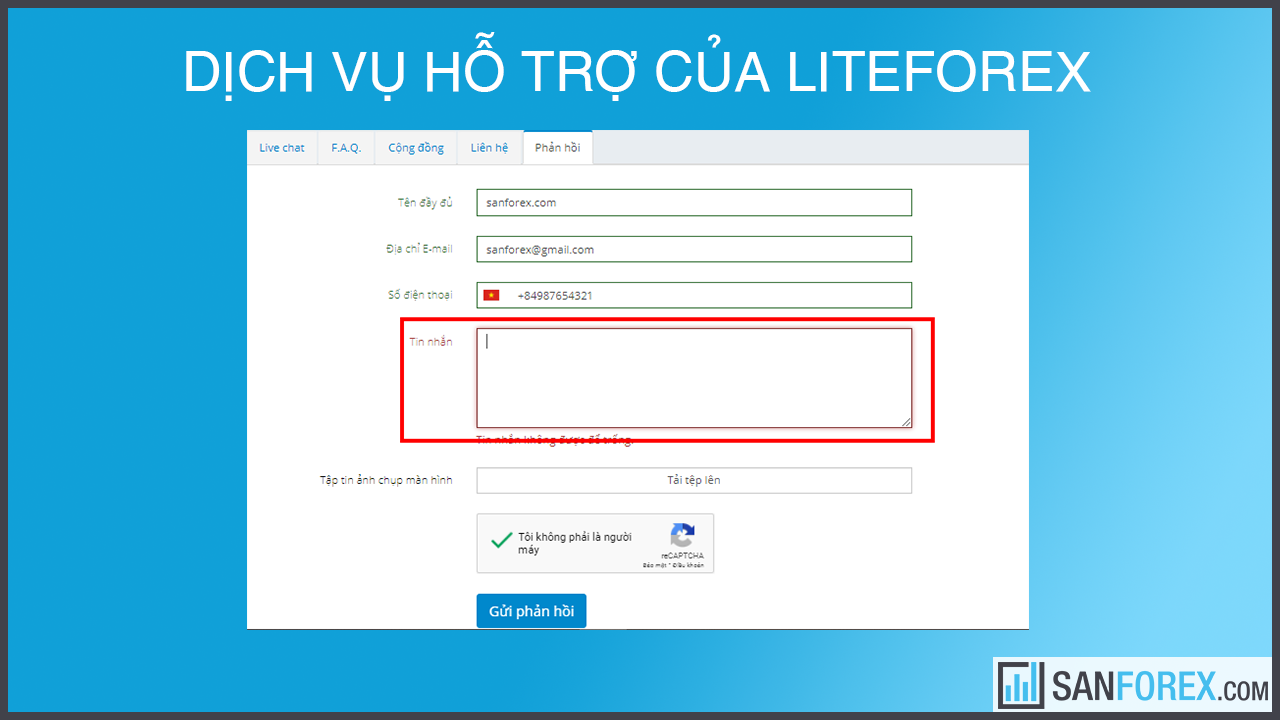Select the Phản hồi tab

pos(557,148)
